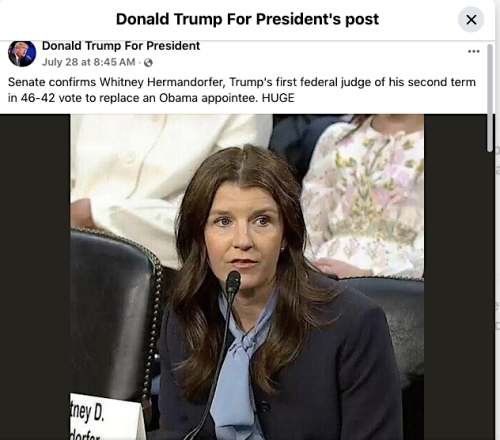Close the post dialog with the X
This screenshot has height=440, width=500.
coord(471,20)
